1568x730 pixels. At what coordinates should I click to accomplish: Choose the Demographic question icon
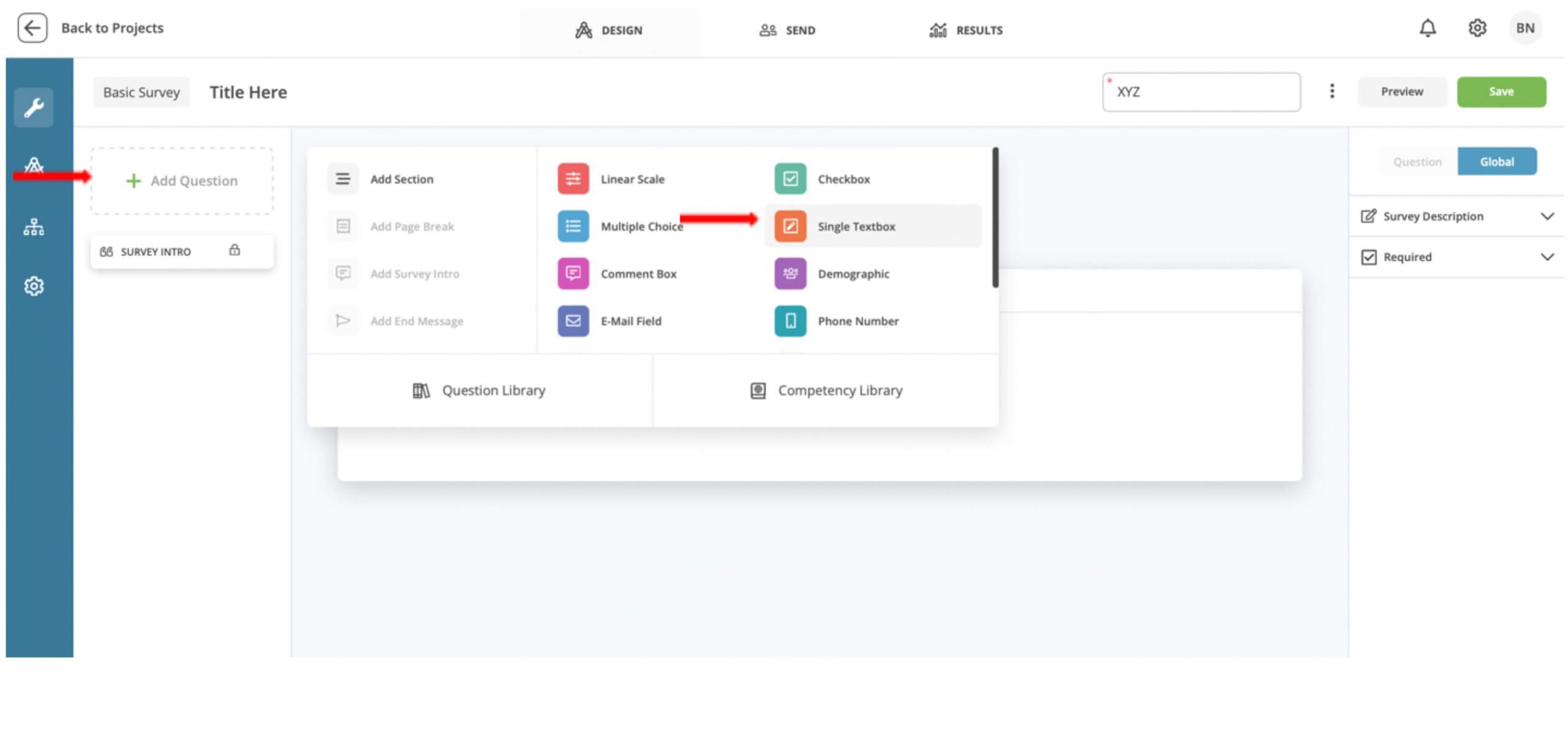790,273
